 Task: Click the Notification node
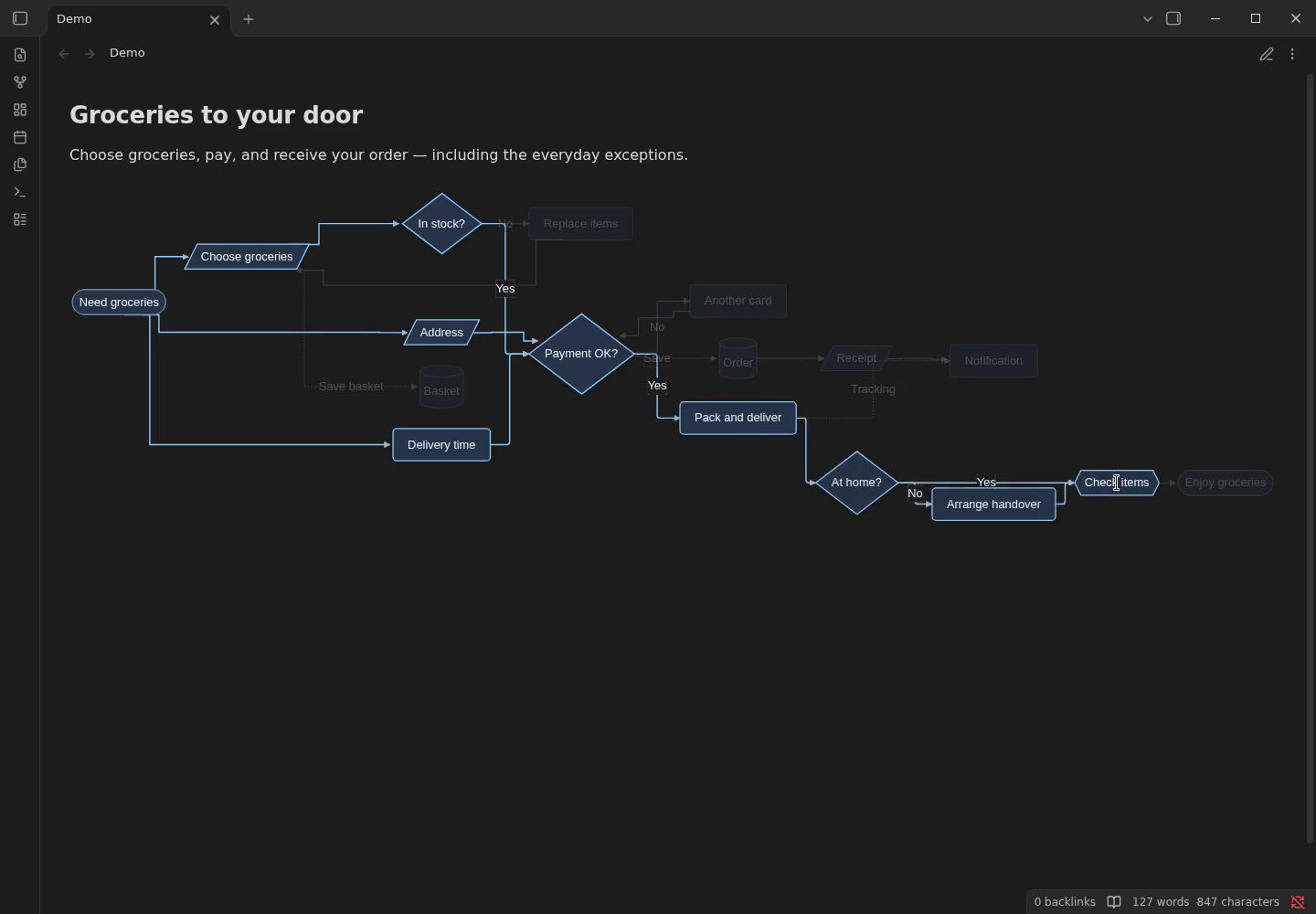click(993, 361)
